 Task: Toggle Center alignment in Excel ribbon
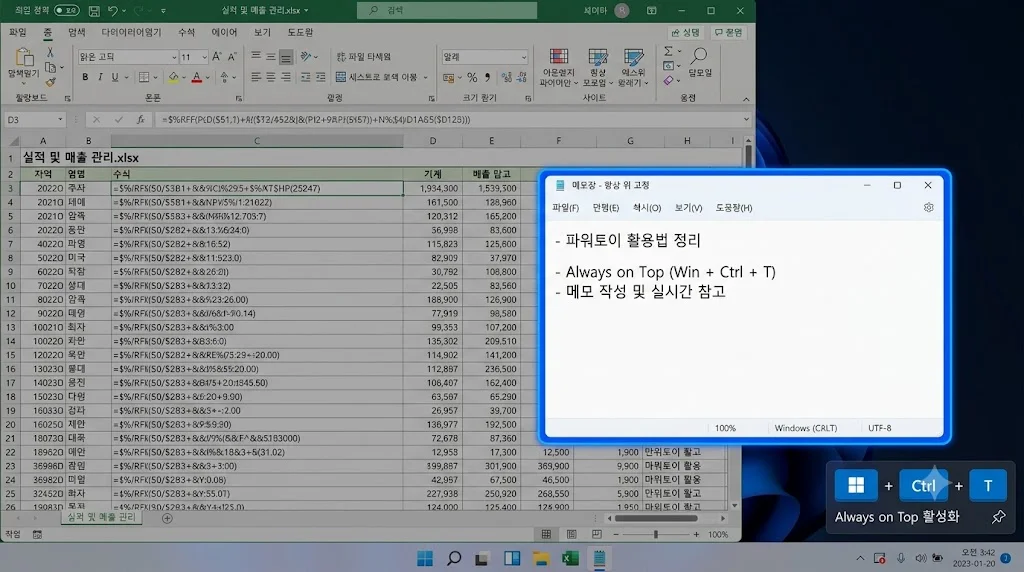tap(270, 77)
